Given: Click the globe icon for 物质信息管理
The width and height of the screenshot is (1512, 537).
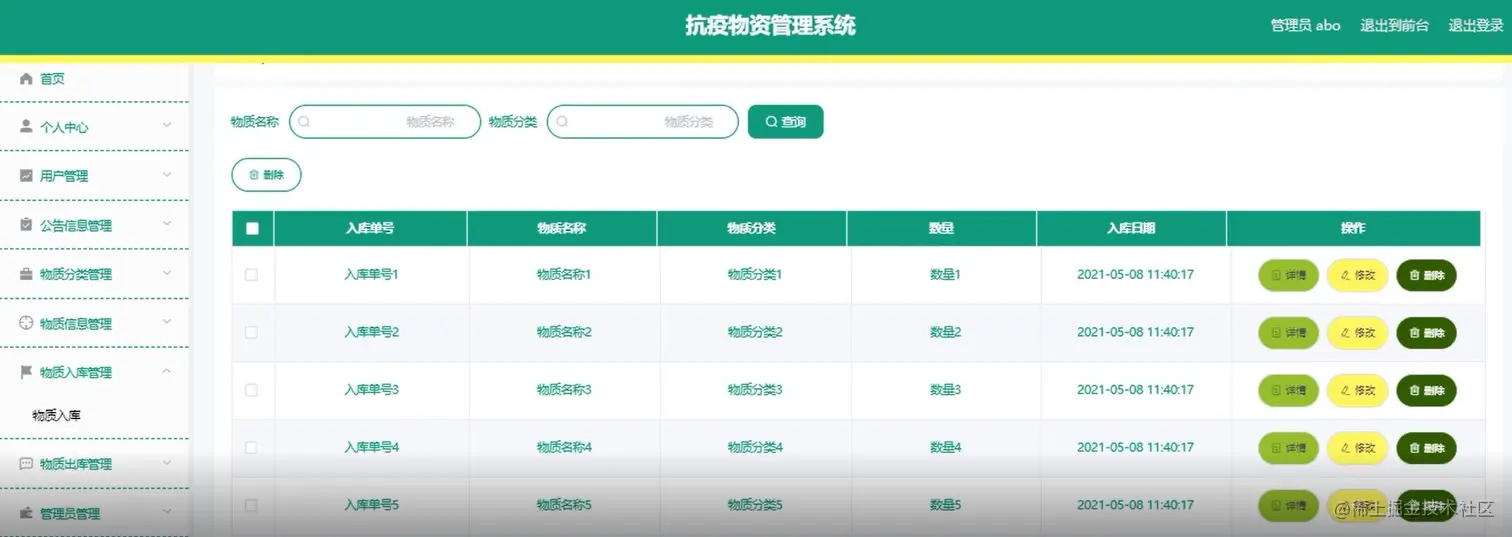Looking at the screenshot, I should click(x=27, y=323).
